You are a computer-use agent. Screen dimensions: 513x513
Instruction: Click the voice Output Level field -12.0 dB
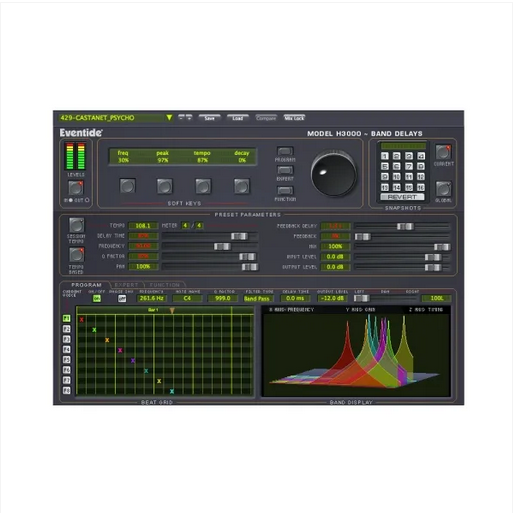click(x=332, y=298)
